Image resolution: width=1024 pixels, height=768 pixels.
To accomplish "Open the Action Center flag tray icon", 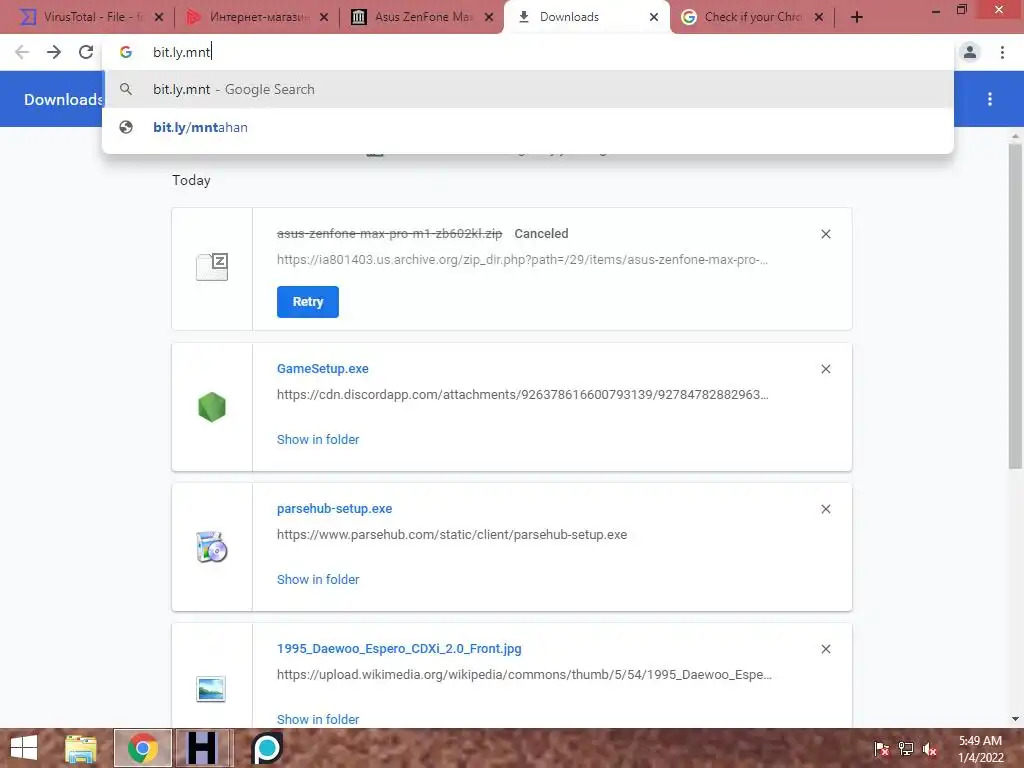I will [881, 748].
